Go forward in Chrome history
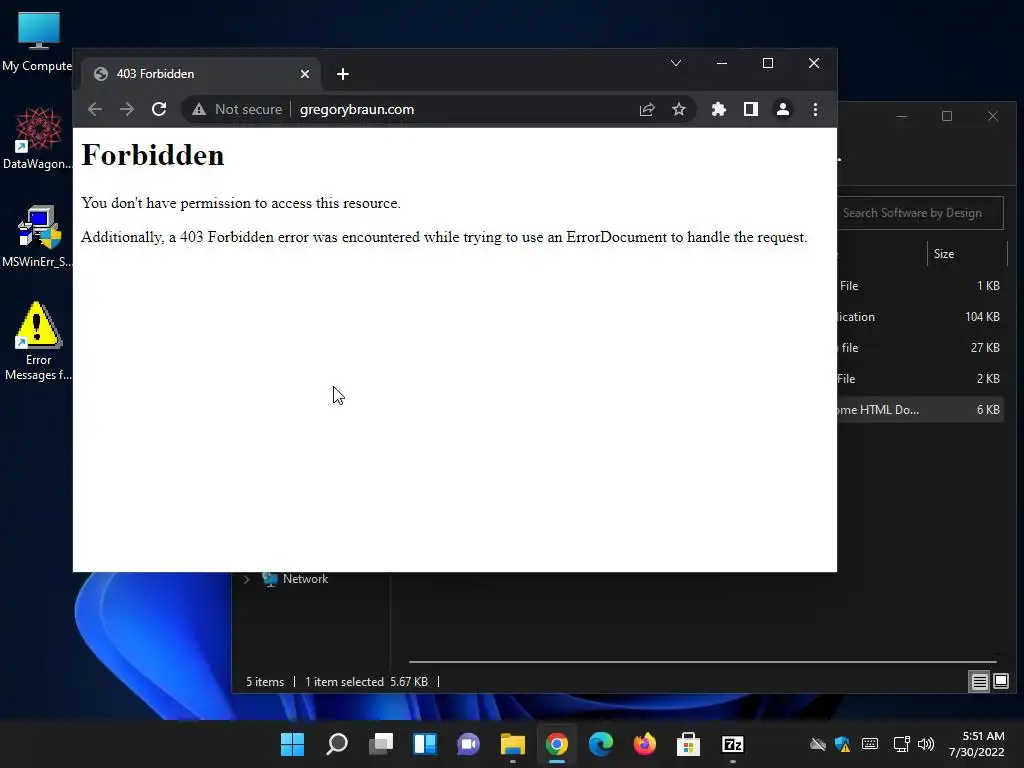Screen dimensions: 1024x768 [x=127, y=109]
